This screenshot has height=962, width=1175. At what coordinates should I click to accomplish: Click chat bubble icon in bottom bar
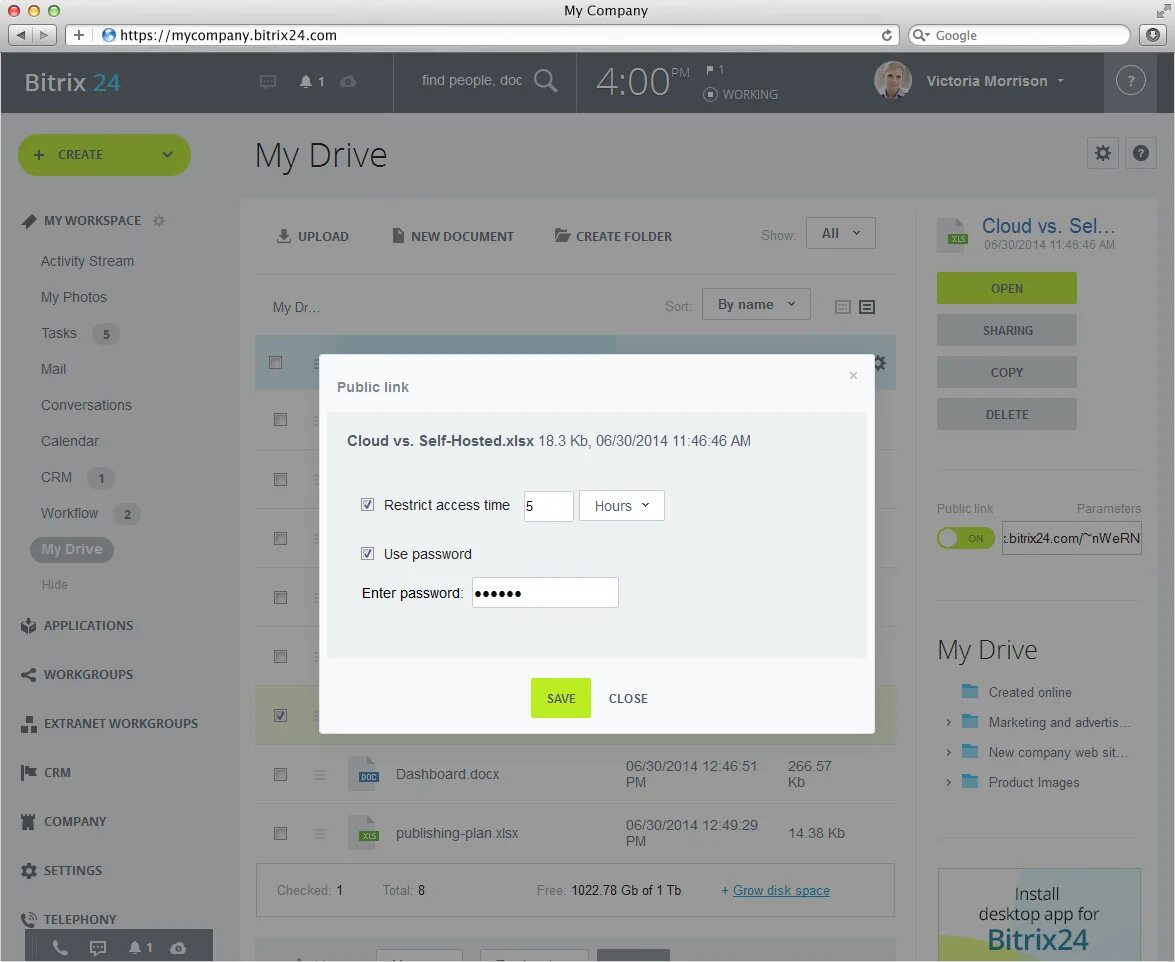coord(97,948)
